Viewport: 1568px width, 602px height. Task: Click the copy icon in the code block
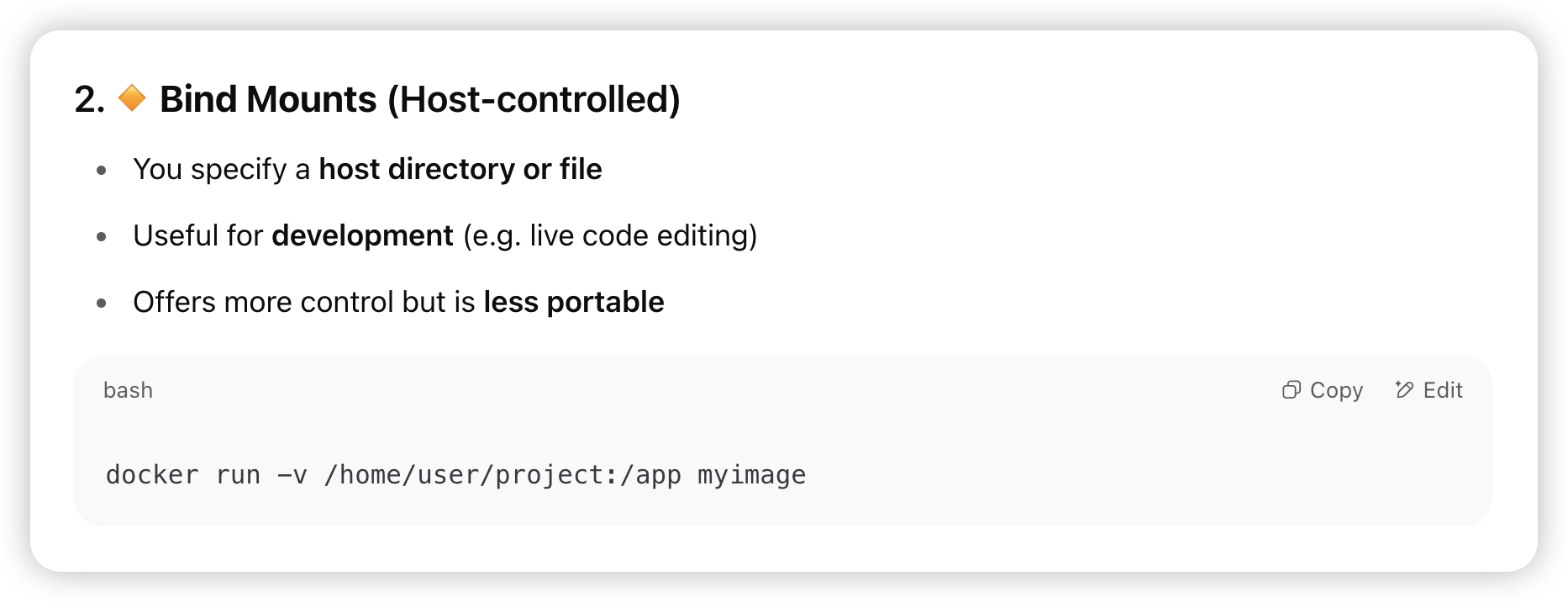pos(1292,390)
